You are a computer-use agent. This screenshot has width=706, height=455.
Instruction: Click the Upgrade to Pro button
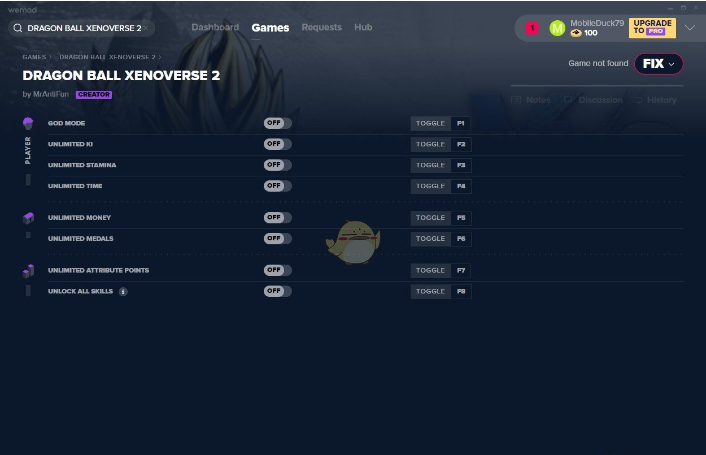pos(652,28)
